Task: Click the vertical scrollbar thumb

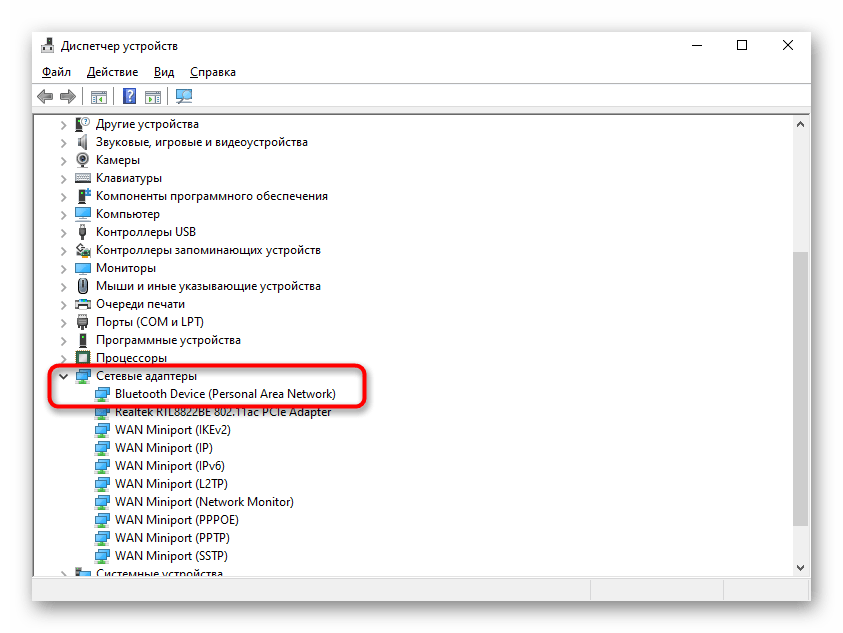Action: [x=801, y=388]
